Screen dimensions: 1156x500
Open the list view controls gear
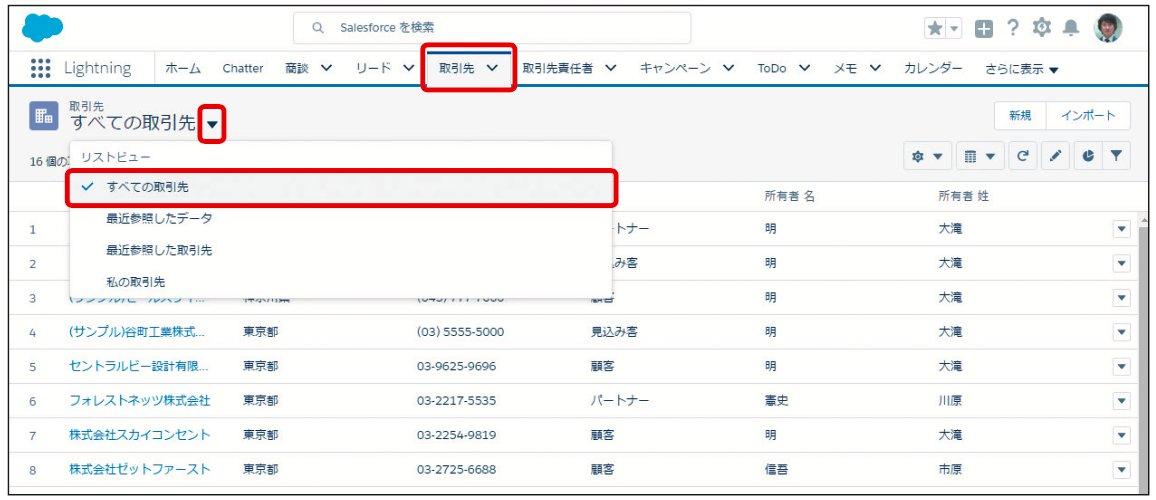pyautogui.click(x=927, y=156)
